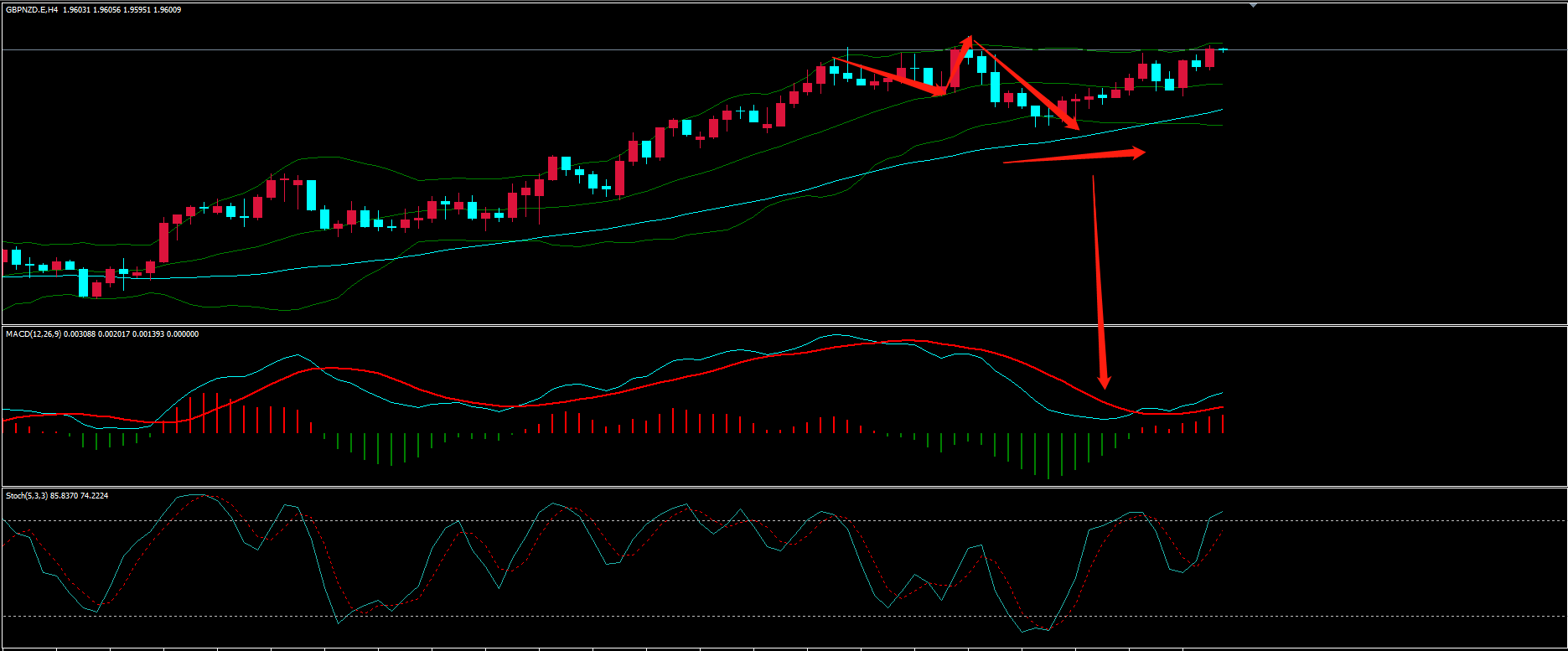Click the rightmost red MACD histogram bar
The height and width of the screenshot is (651, 1568).
1223,424
